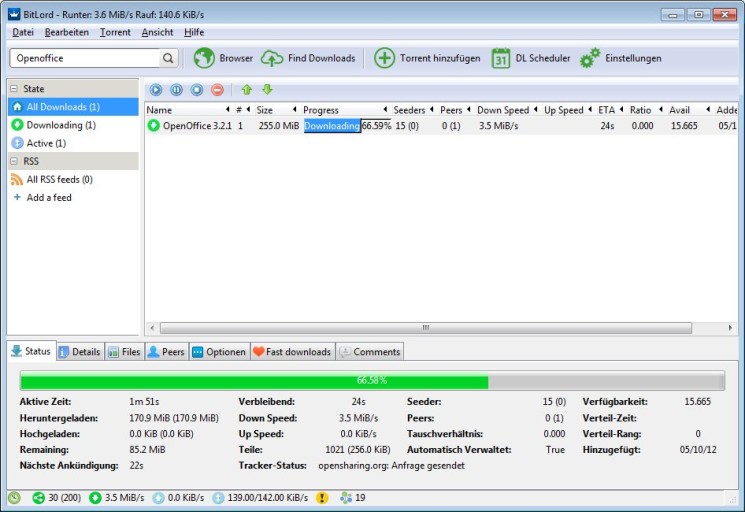Click the search field containing Openoffice
Image resolution: width=745 pixels, height=512 pixels.
tap(86, 58)
